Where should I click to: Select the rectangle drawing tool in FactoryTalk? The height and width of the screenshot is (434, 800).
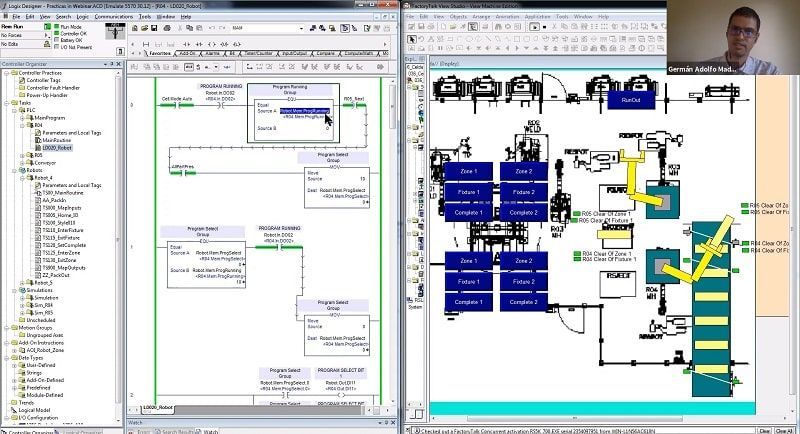pos(516,39)
